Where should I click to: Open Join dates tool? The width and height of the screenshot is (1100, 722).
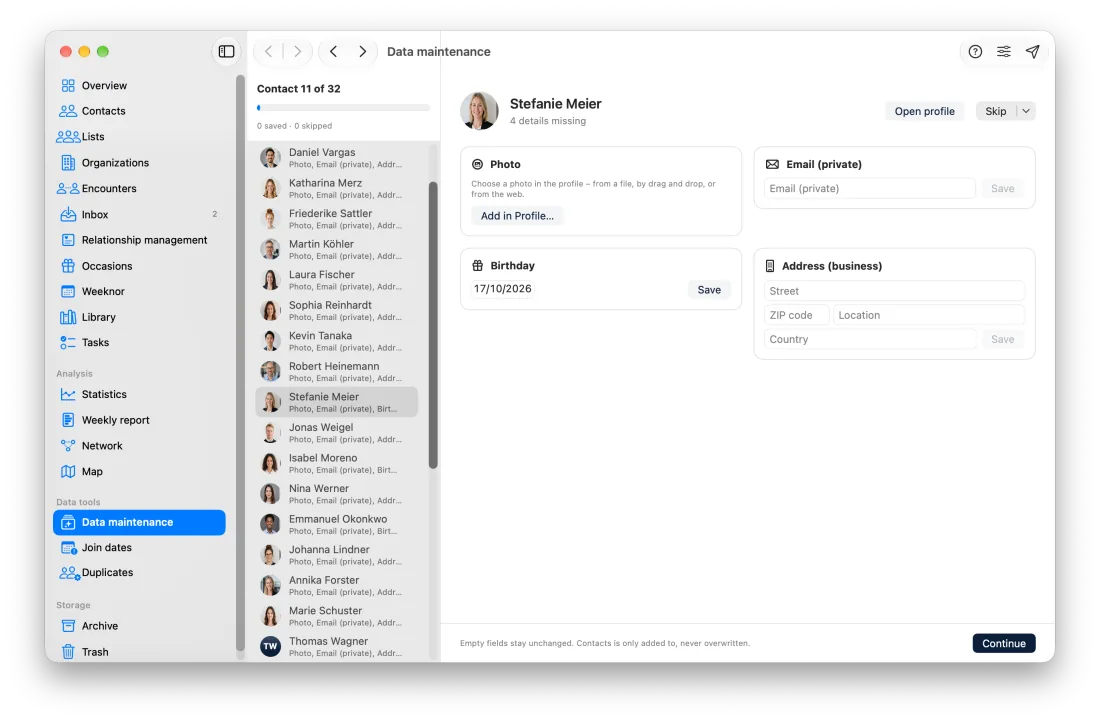(139, 547)
